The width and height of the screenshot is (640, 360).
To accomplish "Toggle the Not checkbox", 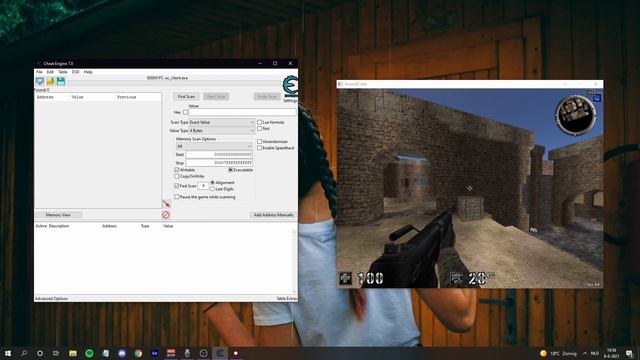I will [x=259, y=129].
